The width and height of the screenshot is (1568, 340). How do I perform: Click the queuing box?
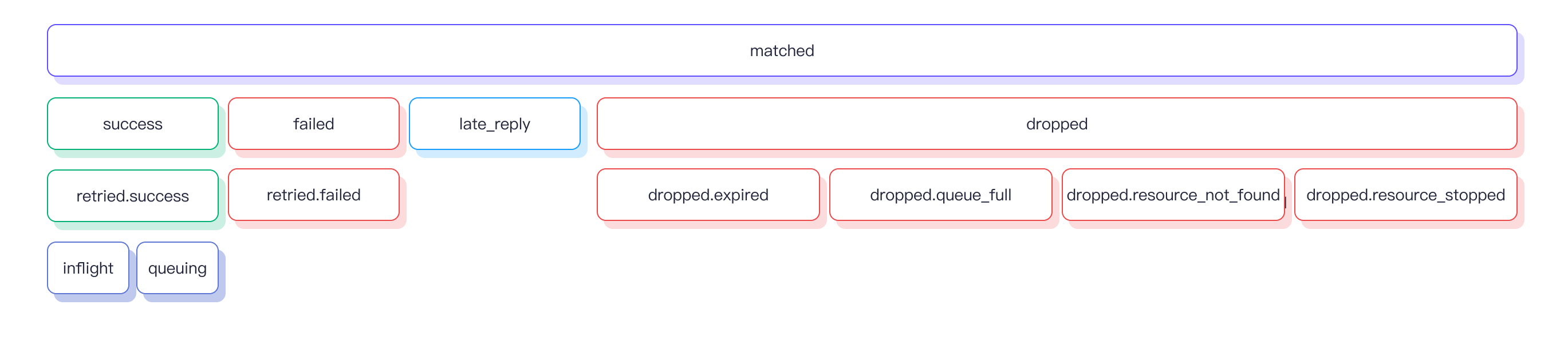click(x=177, y=268)
